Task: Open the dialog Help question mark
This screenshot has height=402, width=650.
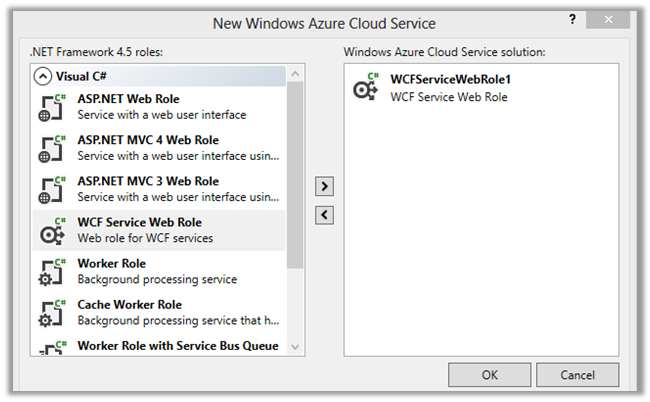Action: pos(575,21)
